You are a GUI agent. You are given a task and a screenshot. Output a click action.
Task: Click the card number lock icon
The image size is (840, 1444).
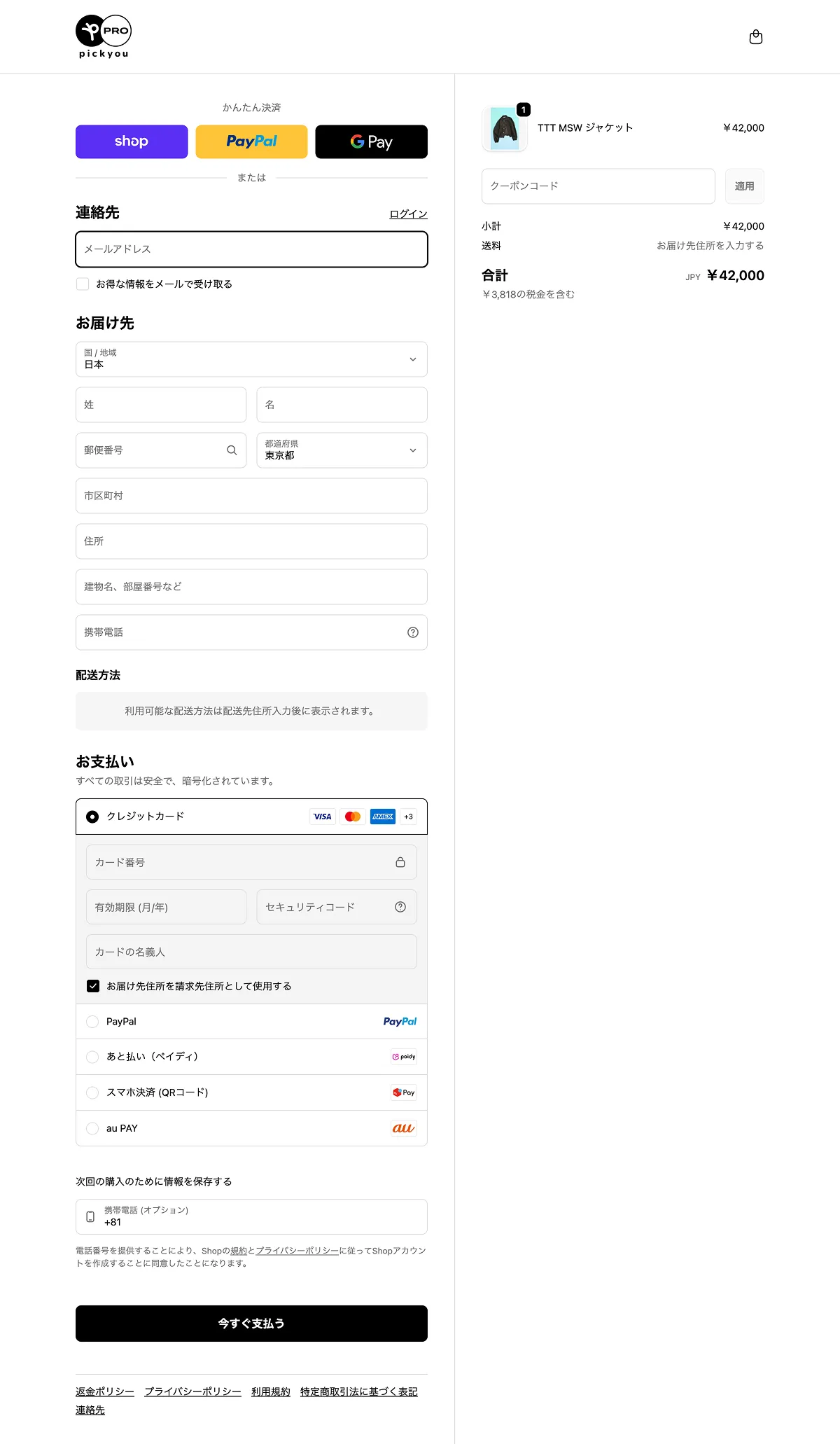click(x=400, y=862)
